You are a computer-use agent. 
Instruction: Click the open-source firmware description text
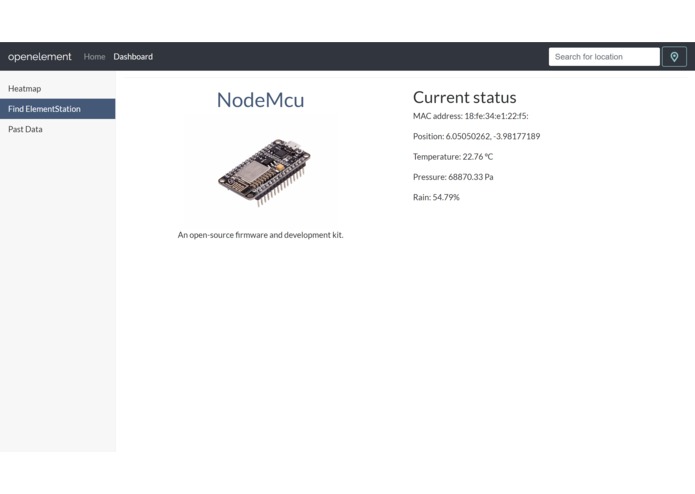point(261,235)
